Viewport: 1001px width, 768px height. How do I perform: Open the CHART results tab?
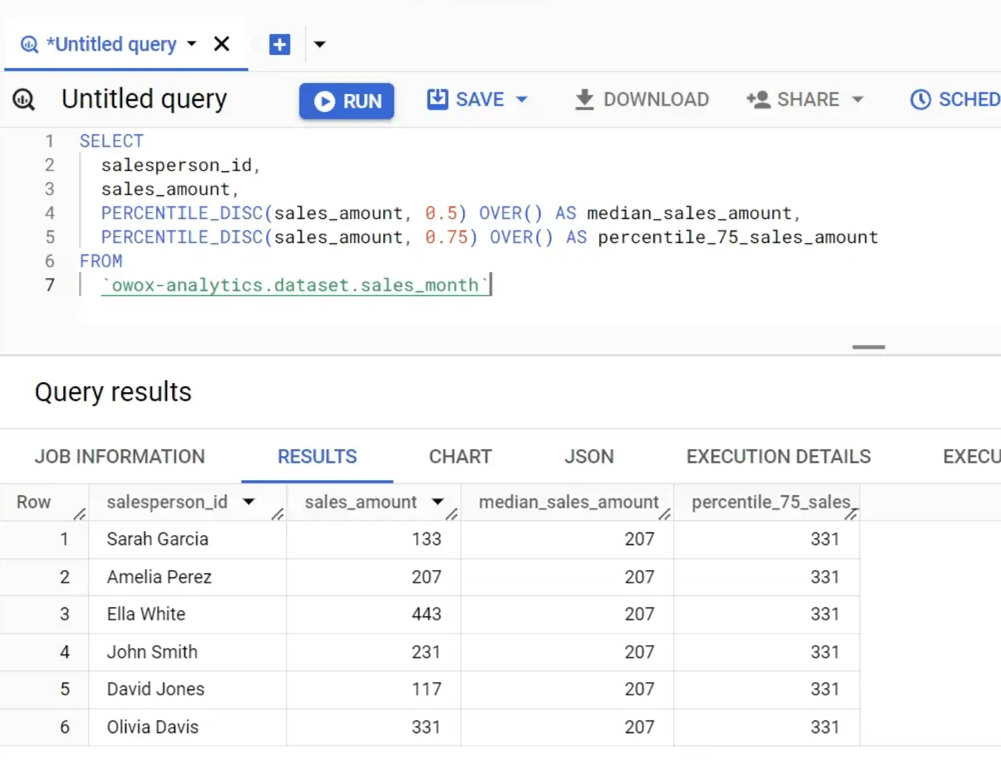point(460,456)
